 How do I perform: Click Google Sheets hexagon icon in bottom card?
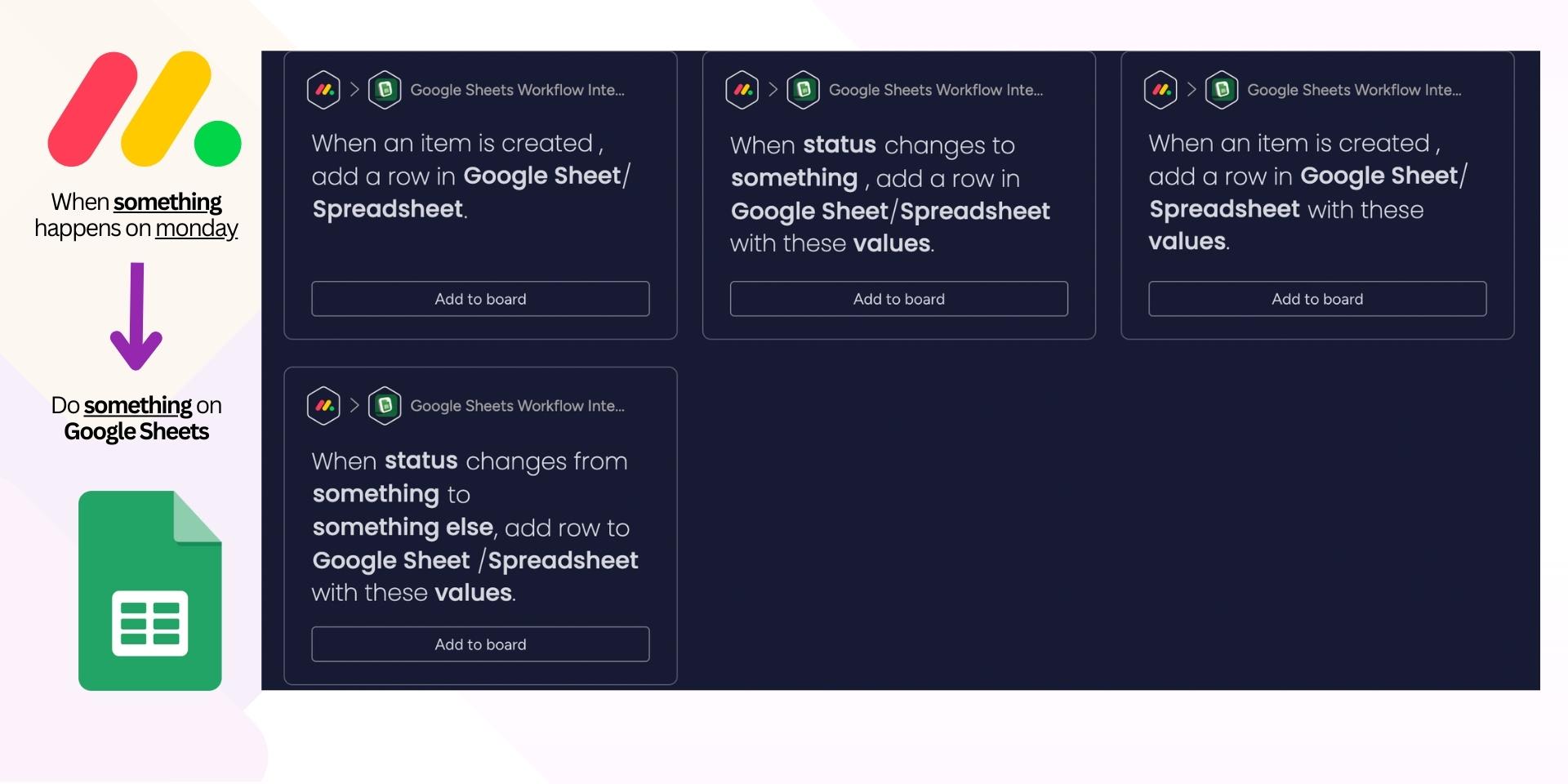(x=385, y=406)
